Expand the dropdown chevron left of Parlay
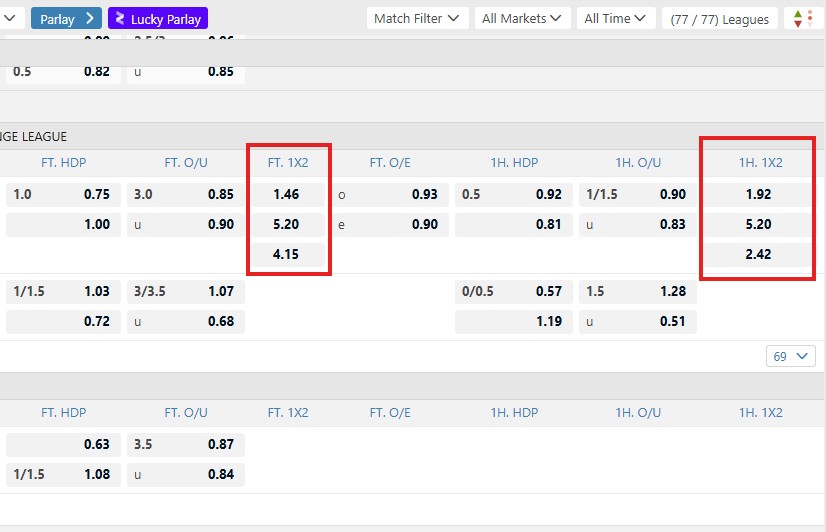Viewport: 826px width, 532px height. 9,18
